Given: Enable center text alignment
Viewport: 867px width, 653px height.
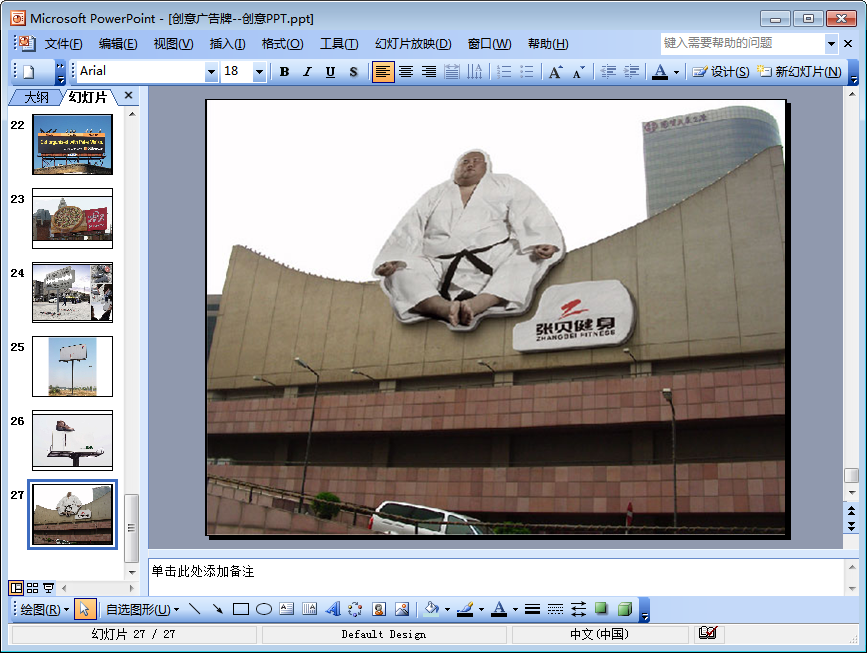Looking at the screenshot, I should [x=406, y=72].
